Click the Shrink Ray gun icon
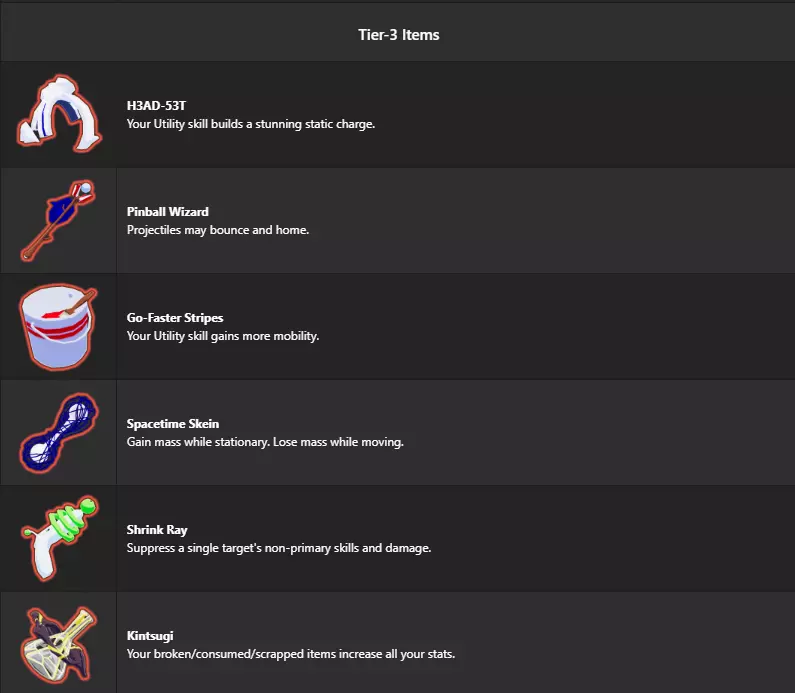Viewport: 795px width, 693px height. click(x=59, y=538)
